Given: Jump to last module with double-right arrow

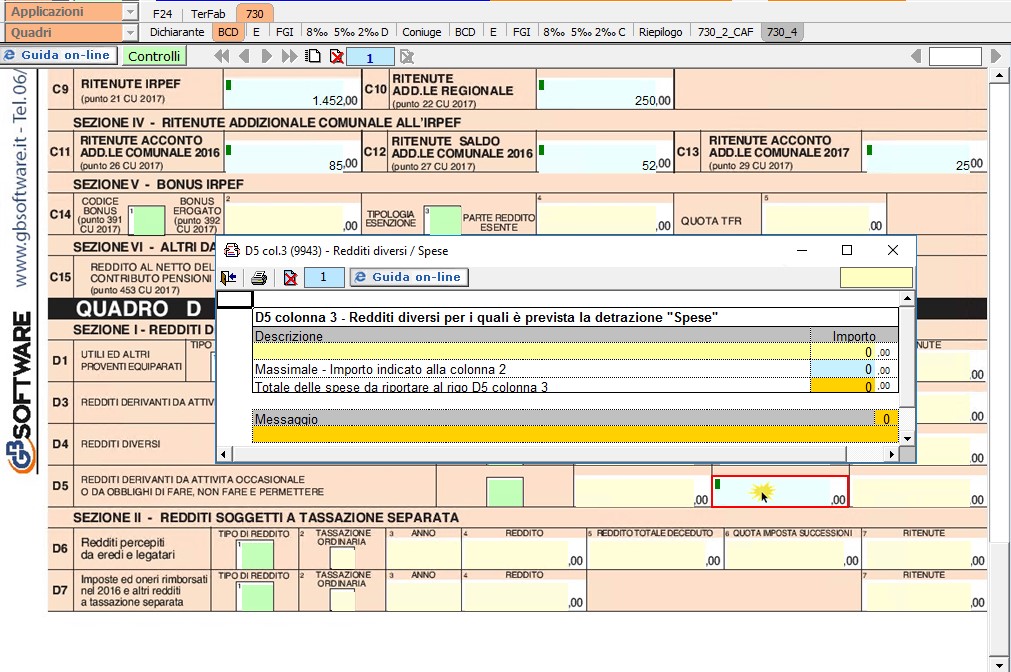Looking at the screenshot, I should tap(290, 56).
